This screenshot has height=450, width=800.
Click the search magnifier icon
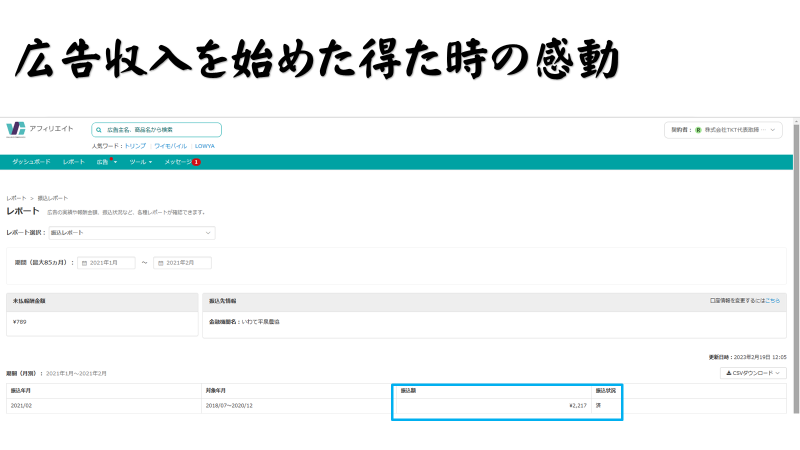[x=98, y=130]
